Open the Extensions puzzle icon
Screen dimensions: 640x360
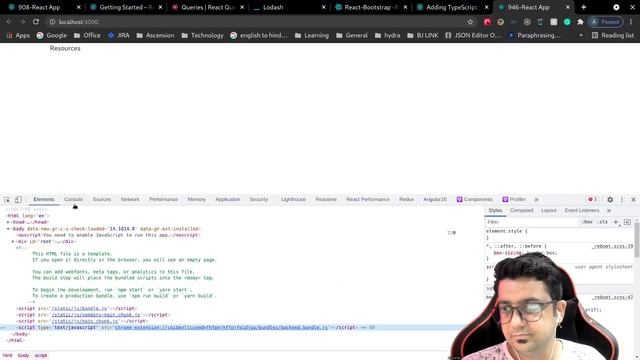(x=580, y=22)
